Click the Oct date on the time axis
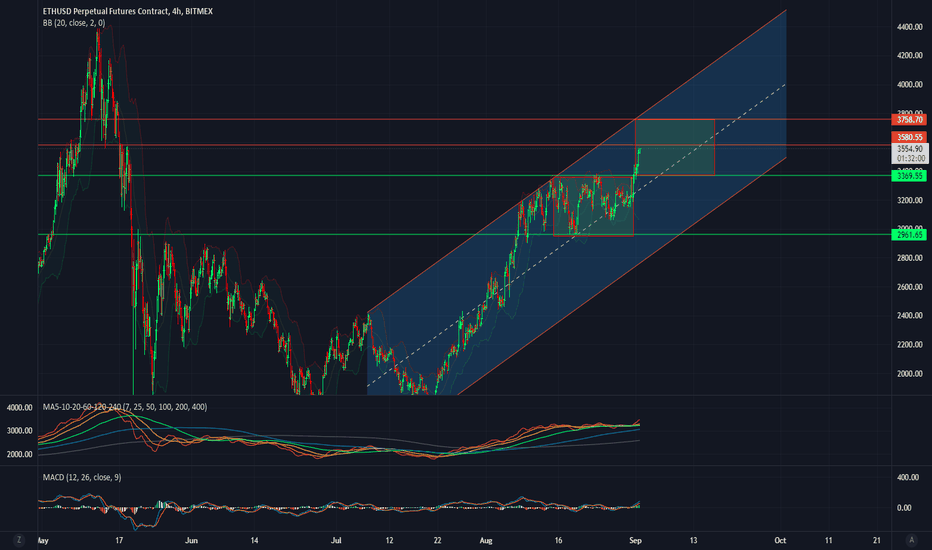Image resolution: width=932 pixels, height=550 pixels. (x=780, y=540)
